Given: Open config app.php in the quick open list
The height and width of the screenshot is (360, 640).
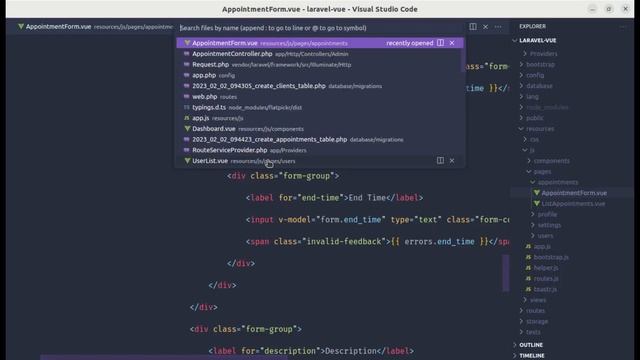Looking at the screenshot, I should pos(320,75).
